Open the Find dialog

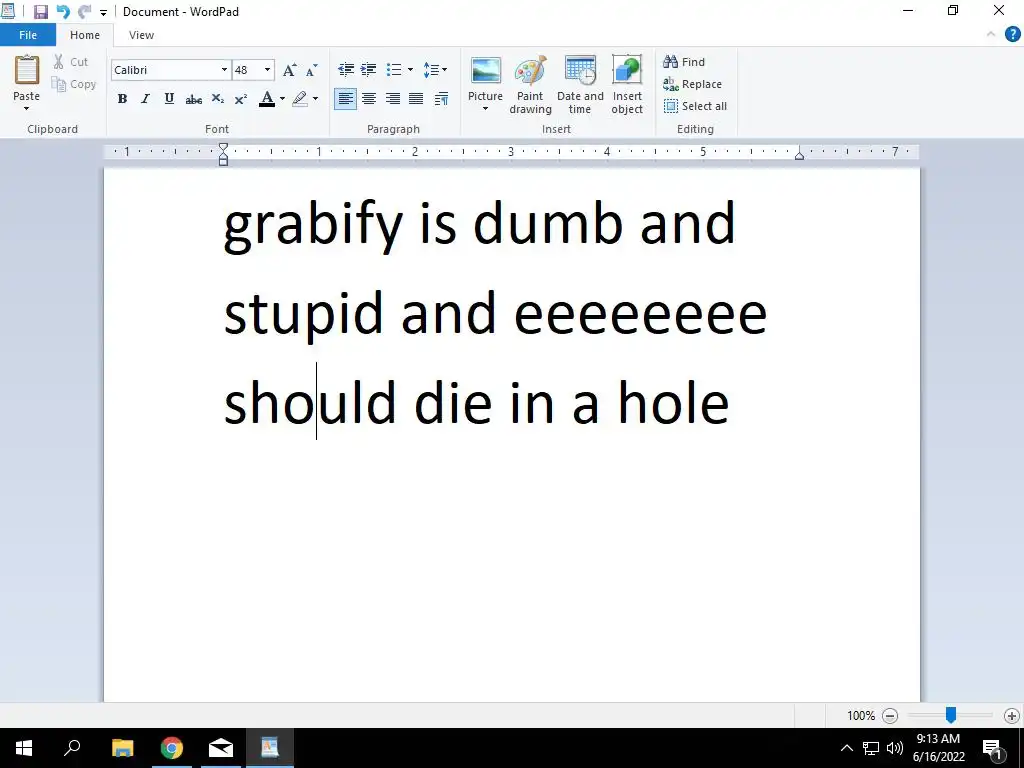tap(684, 62)
